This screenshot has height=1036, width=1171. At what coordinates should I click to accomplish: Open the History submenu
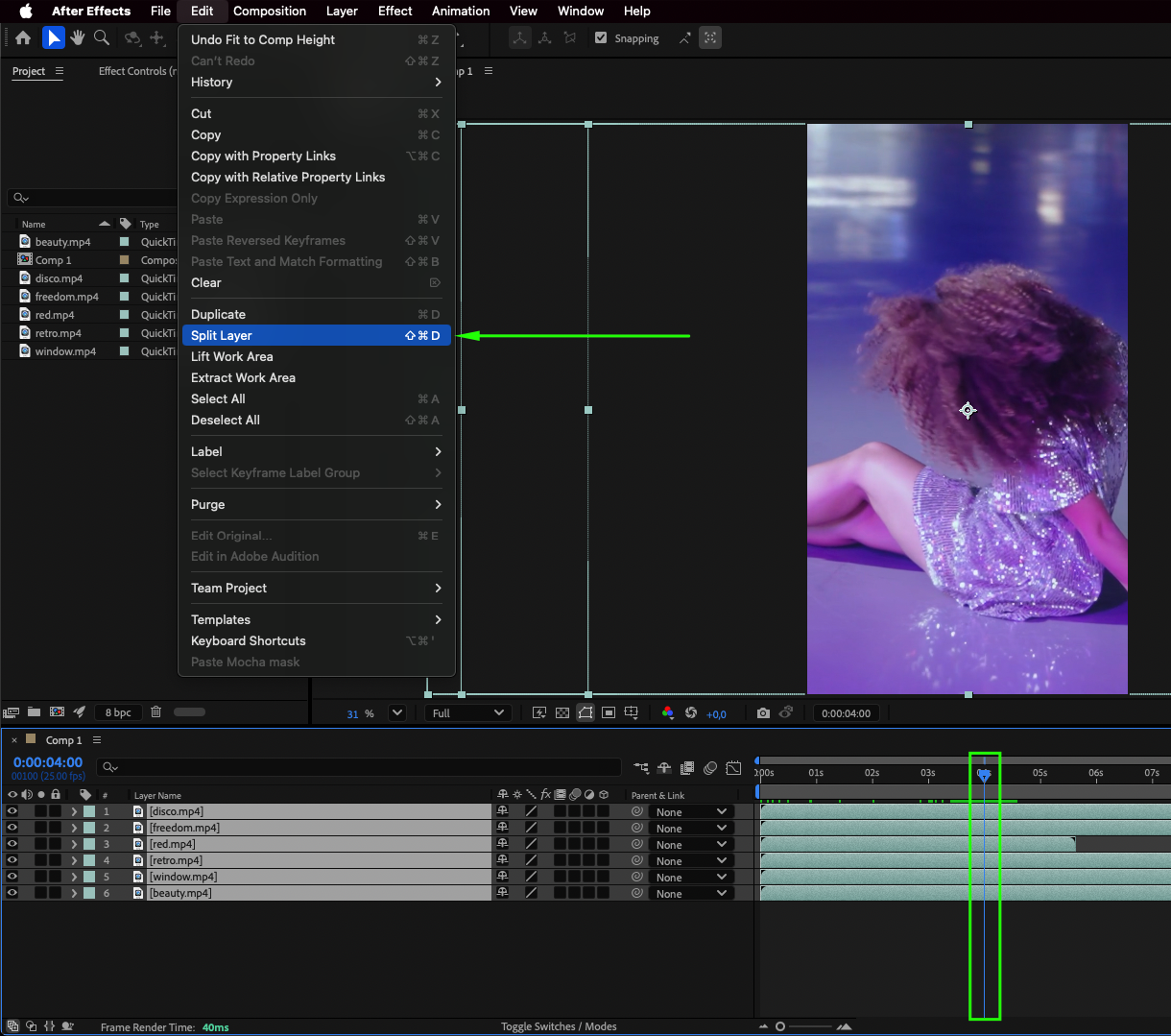click(316, 82)
